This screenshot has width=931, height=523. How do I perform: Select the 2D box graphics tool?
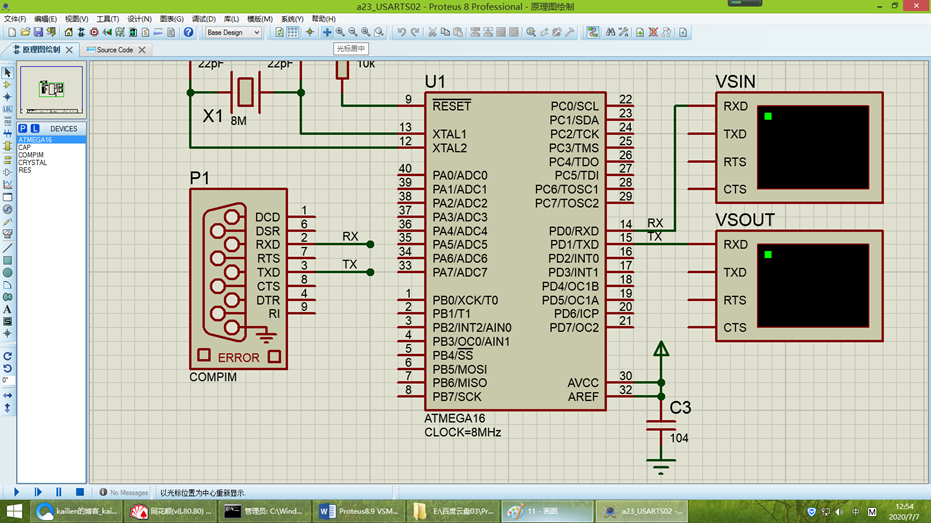pyautogui.click(x=7, y=261)
